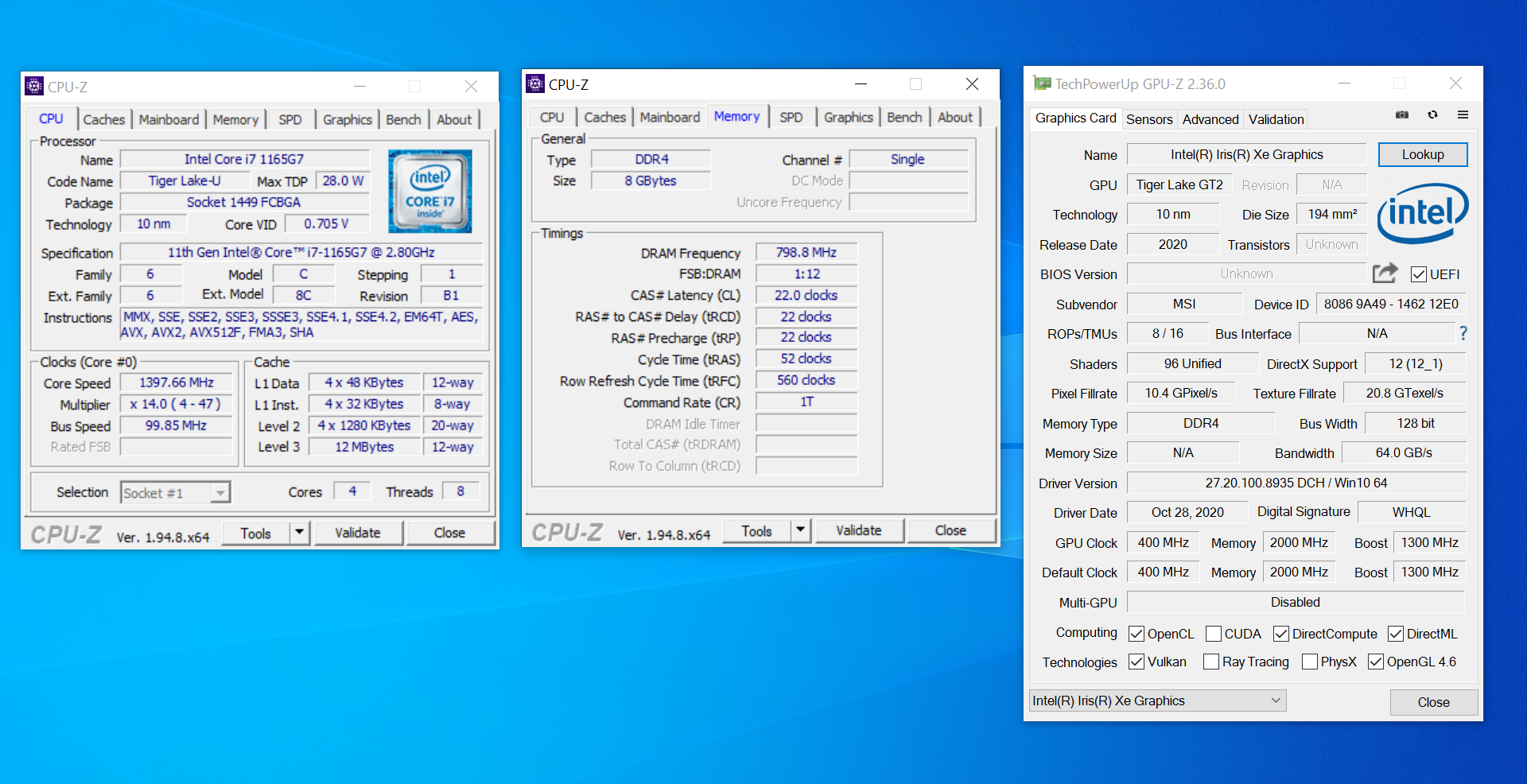Select CPU tab in middle CPU-Z window
This screenshot has width=1527, height=784.
pos(552,118)
